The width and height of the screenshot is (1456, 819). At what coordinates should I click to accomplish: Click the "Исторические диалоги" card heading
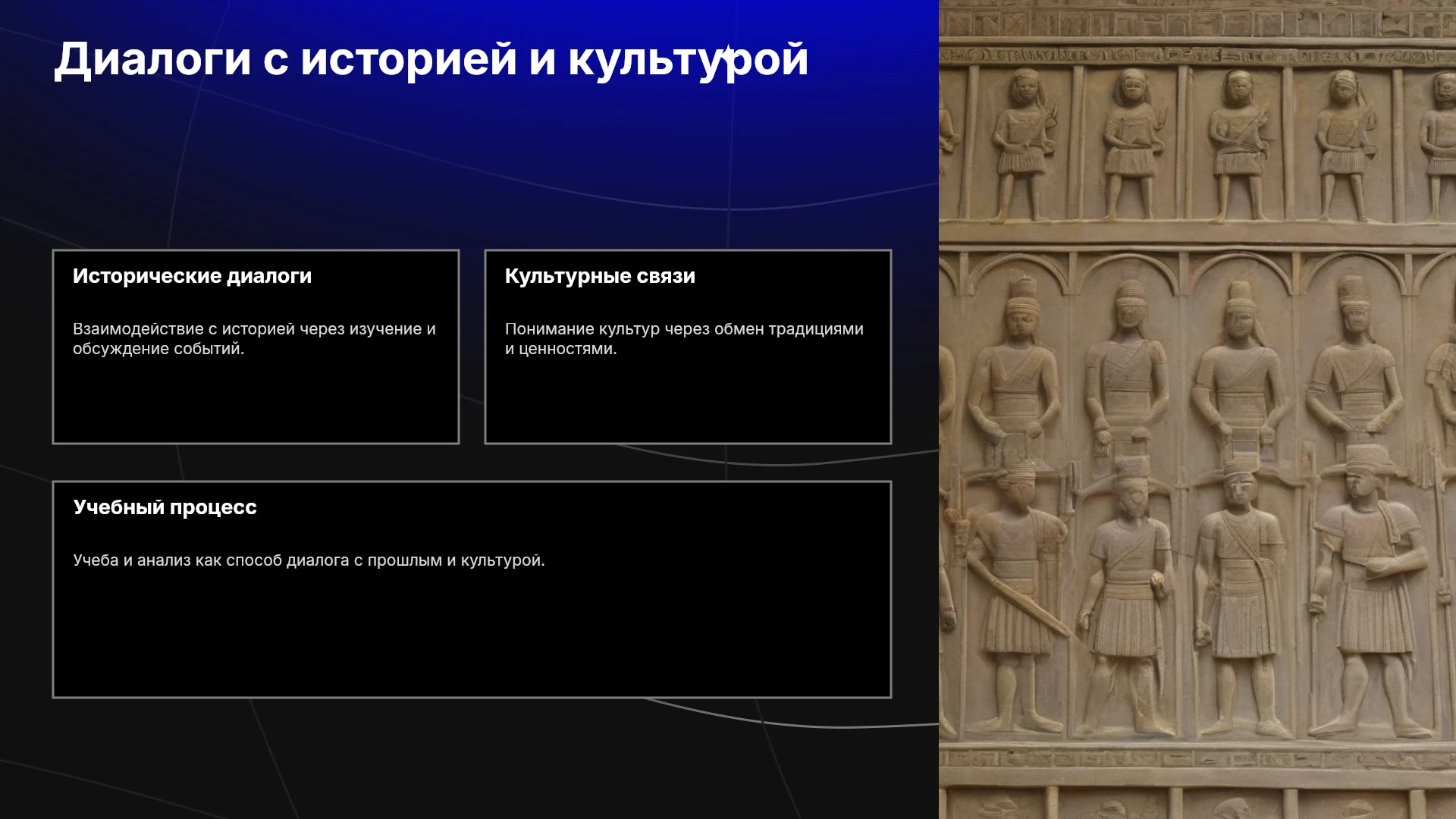point(192,276)
